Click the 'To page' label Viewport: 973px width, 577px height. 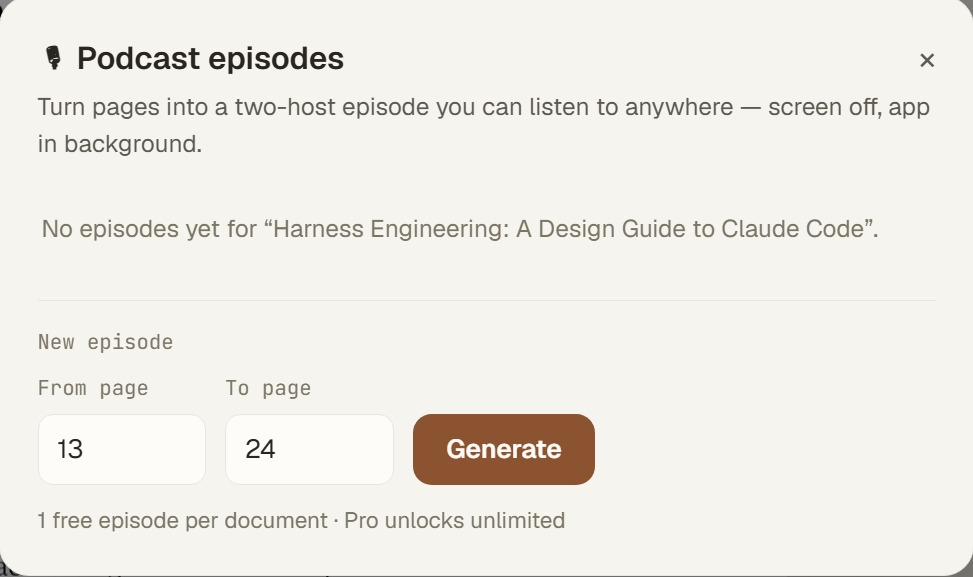[268, 388]
